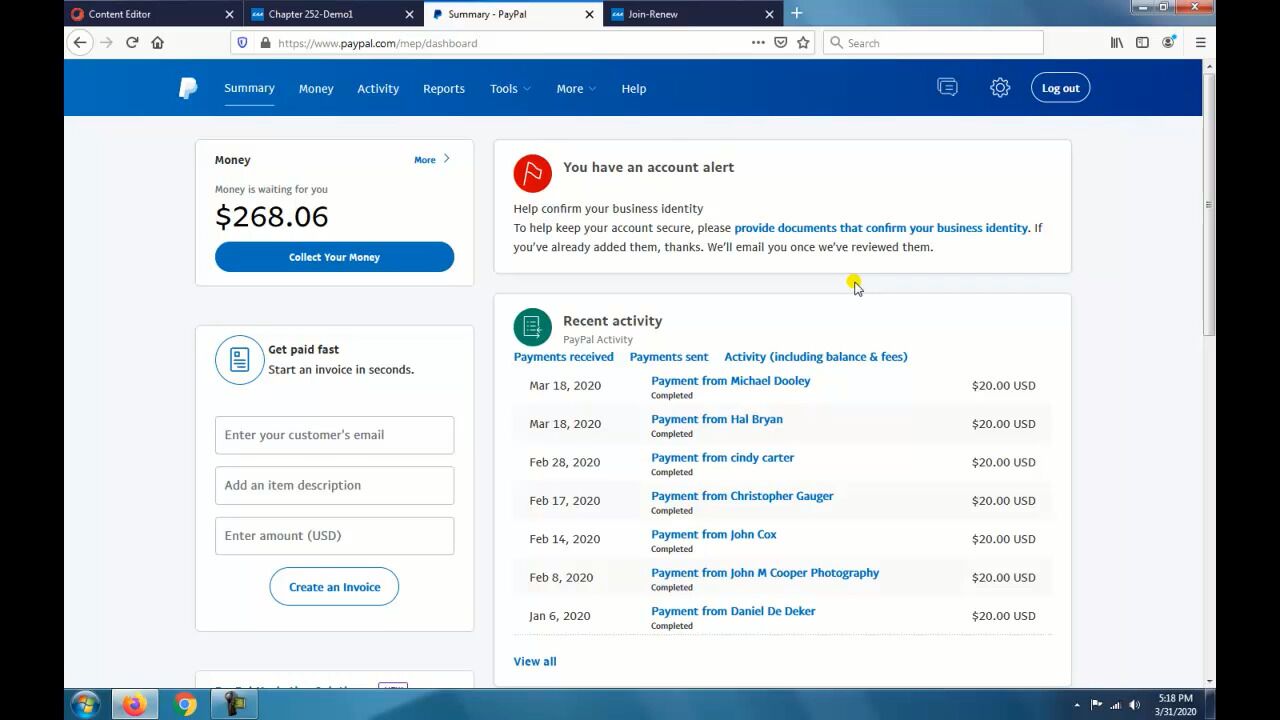Open the PayPal settings gear
Viewport: 1280px width, 720px height.
pos(999,88)
